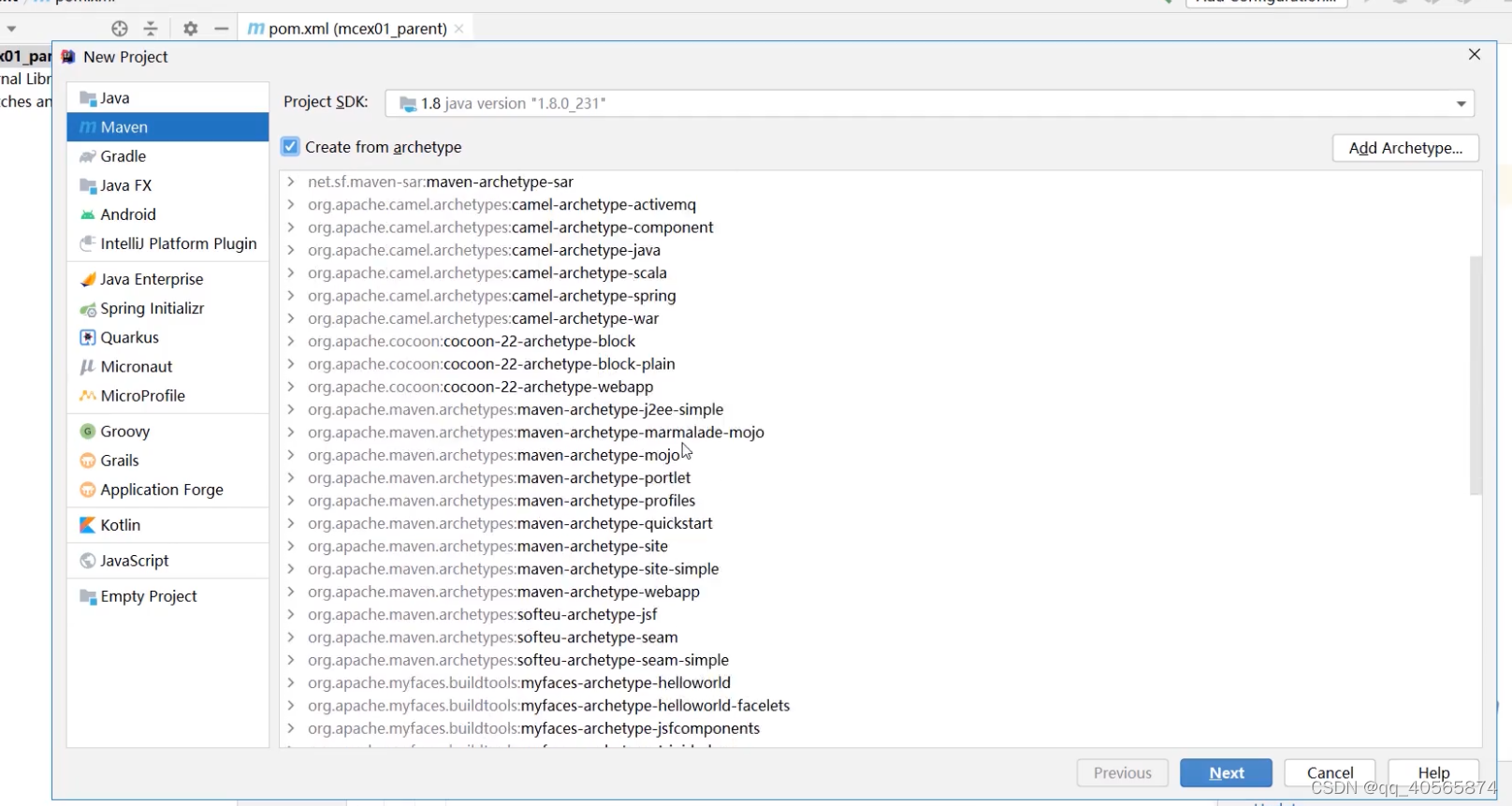Close the pom.xml editor tab
Screen dimensions: 1512x806
459,29
